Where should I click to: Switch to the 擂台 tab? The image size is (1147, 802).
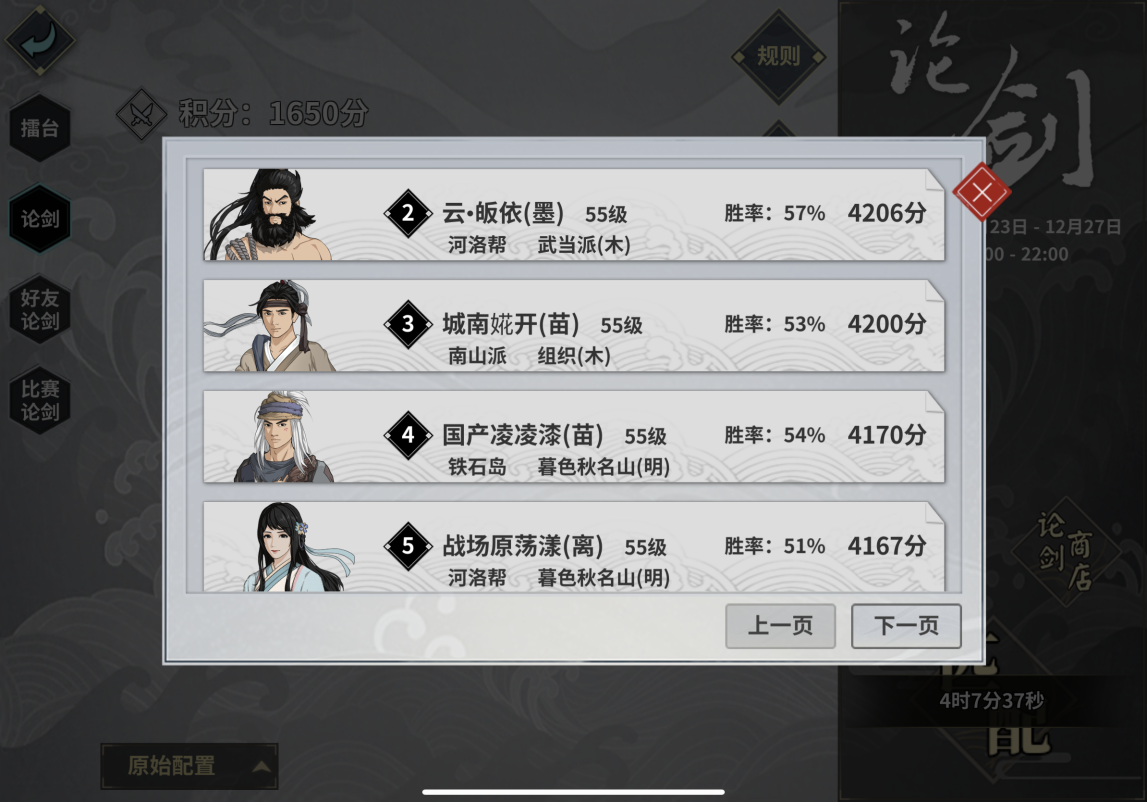[x=40, y=129]
